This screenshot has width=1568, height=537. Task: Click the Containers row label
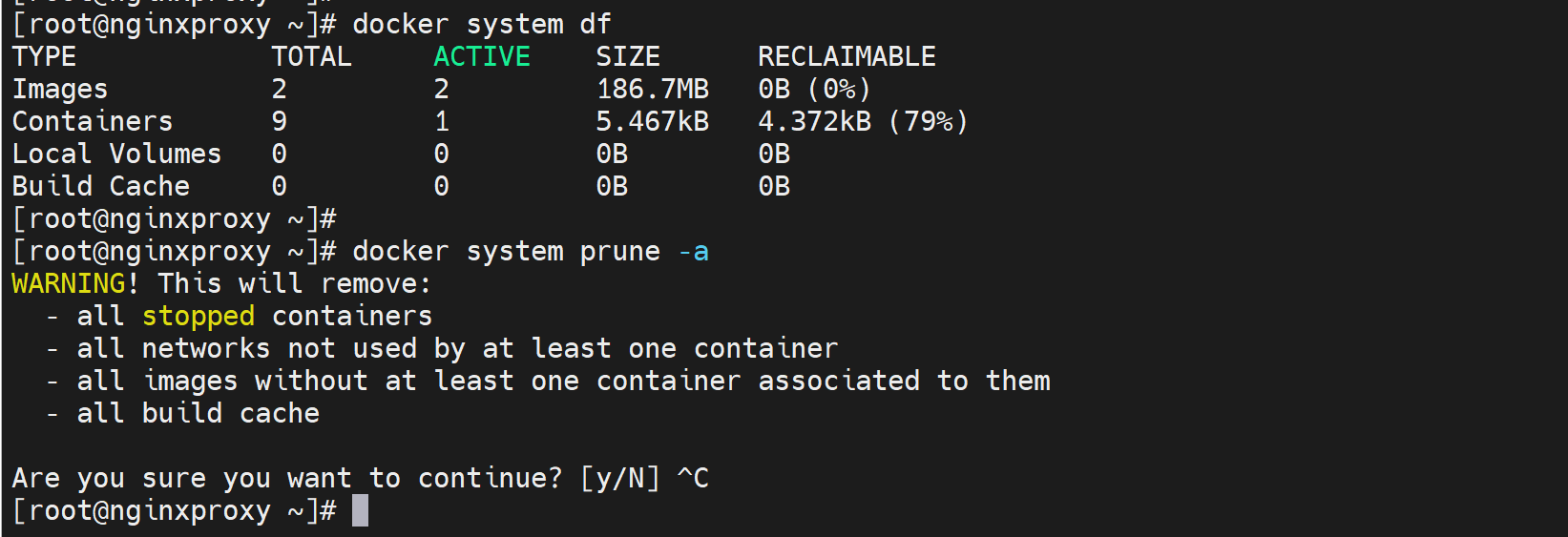[x=92, y=121]
